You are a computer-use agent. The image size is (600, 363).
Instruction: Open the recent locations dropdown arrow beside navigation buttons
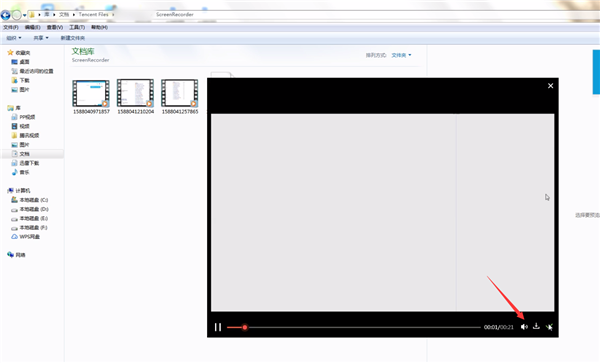point(24,15)
